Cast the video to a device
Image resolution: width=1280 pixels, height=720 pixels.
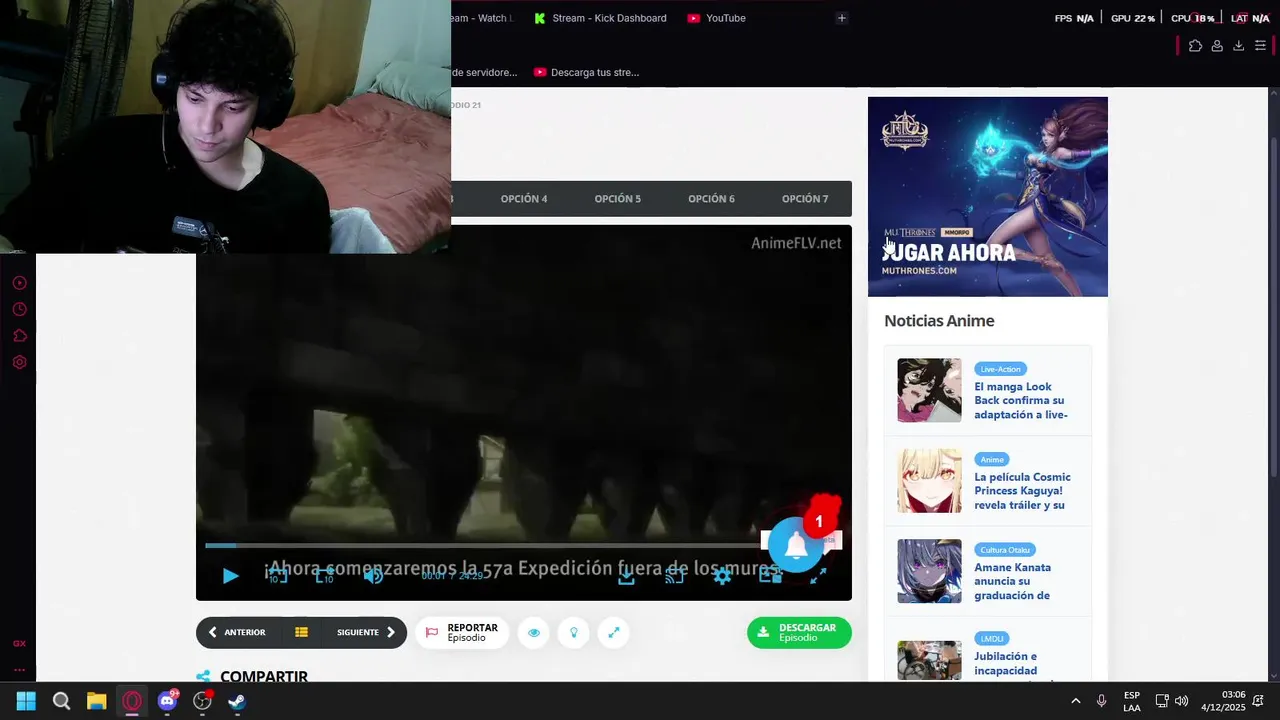pos(675,576)
